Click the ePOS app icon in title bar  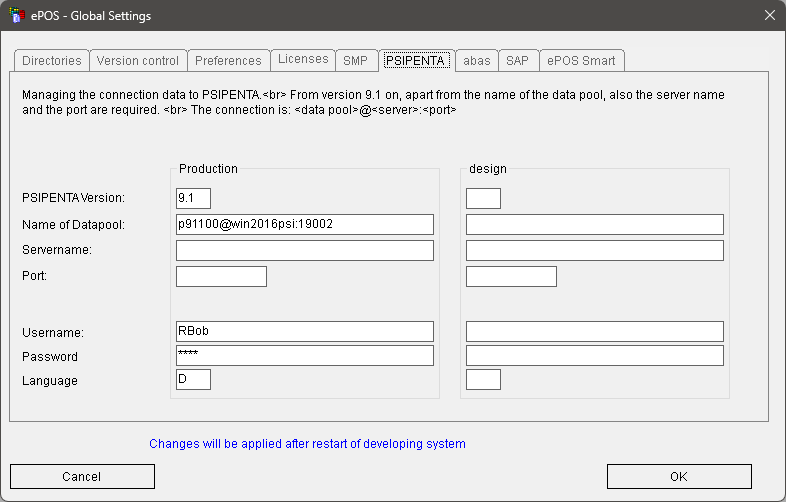pyautogui.click(x=16, y=15)
